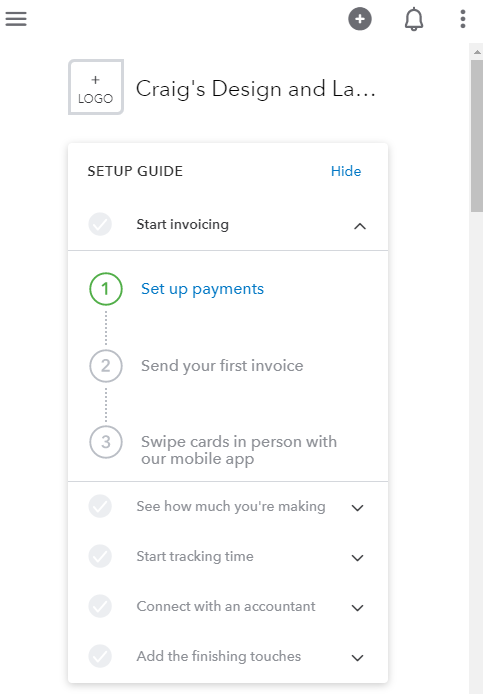The width and height of the screenshot is (483, 694).
Task: Open the Set up payments link
Action: (202, 289)
